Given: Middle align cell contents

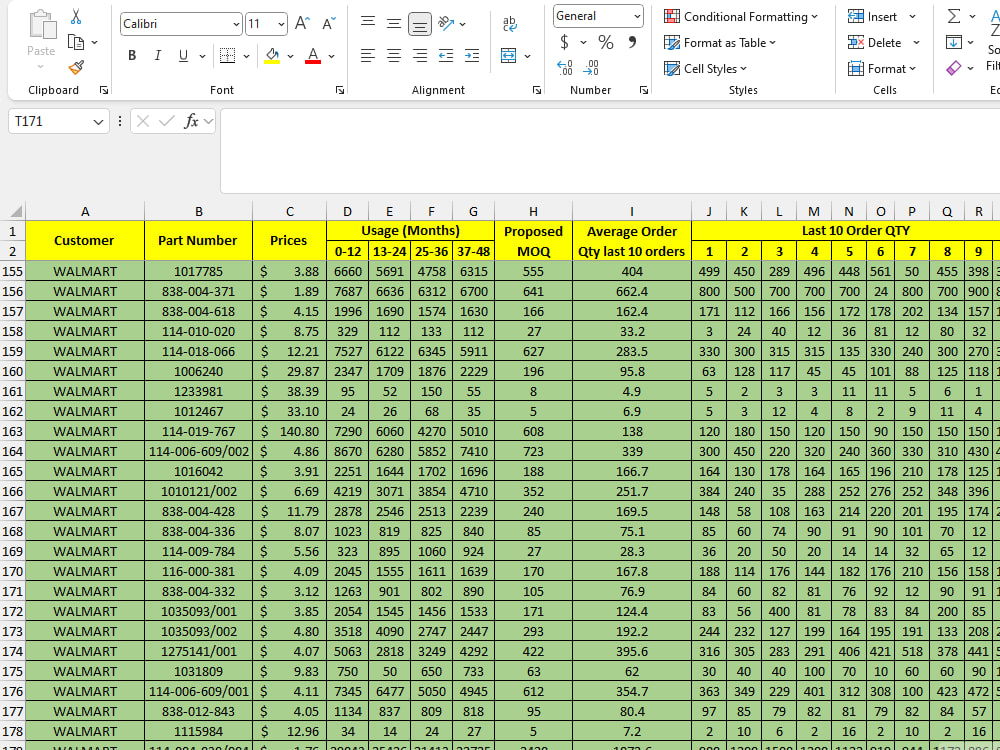Looking at the screenshot, I should (x=394, y=24).
